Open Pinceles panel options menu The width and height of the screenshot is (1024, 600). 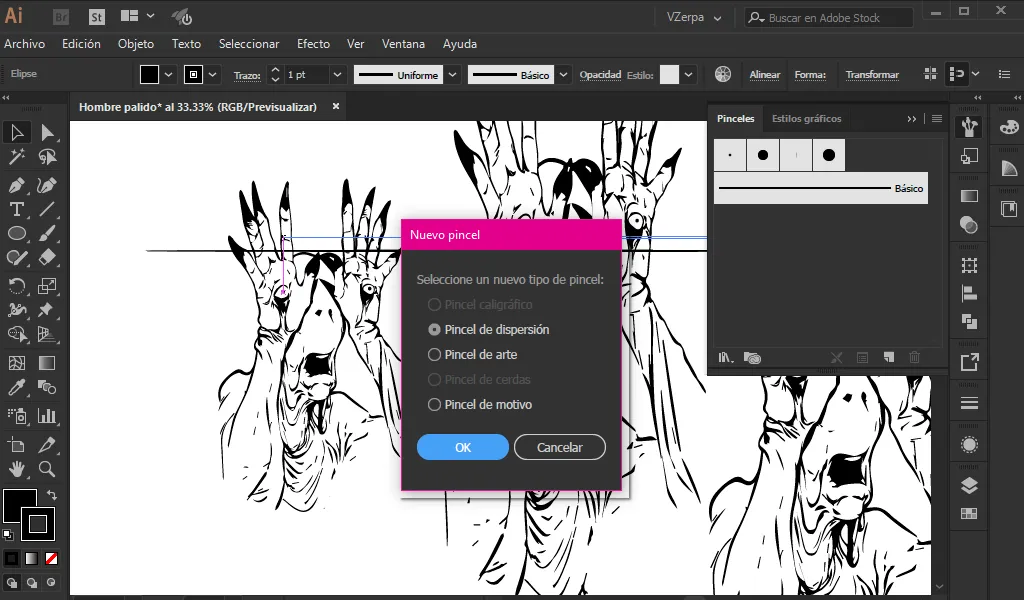point(936,119)
